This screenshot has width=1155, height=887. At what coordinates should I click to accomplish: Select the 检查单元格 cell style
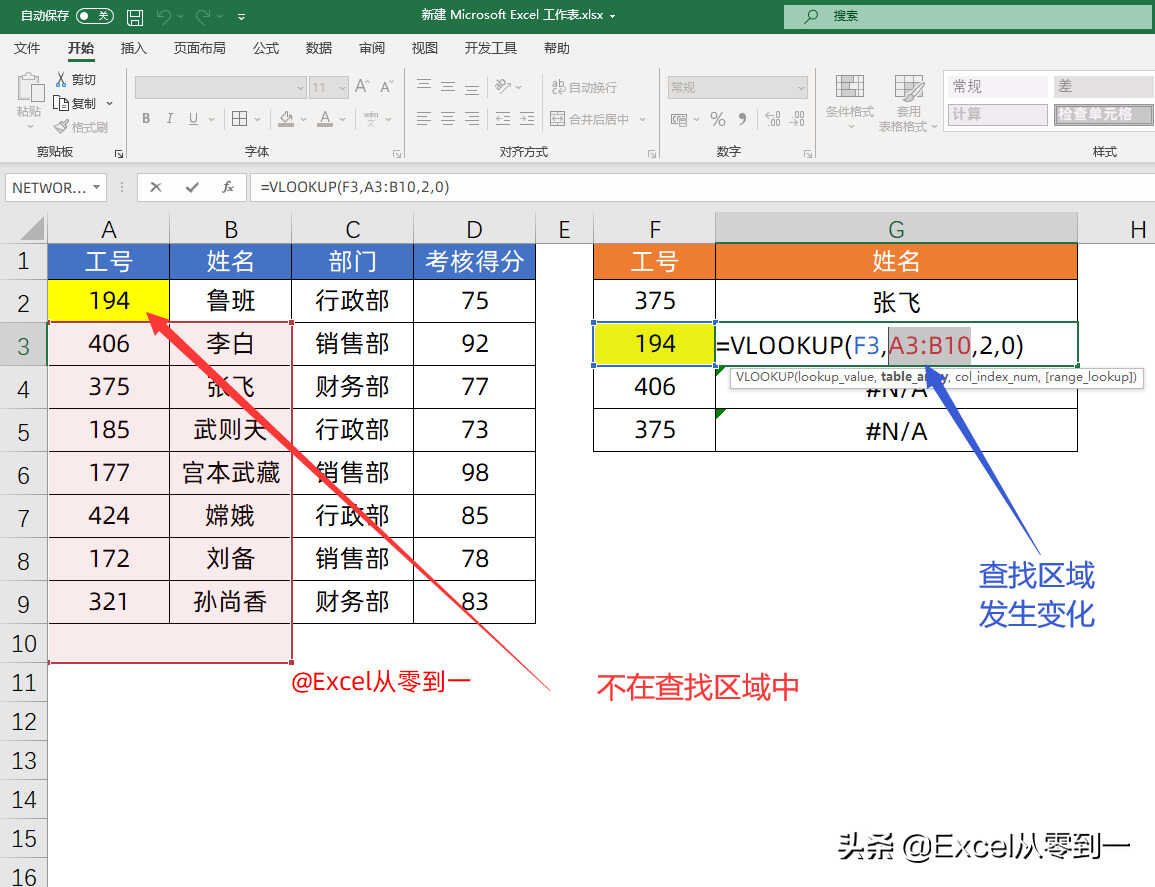click(1094, 114)
